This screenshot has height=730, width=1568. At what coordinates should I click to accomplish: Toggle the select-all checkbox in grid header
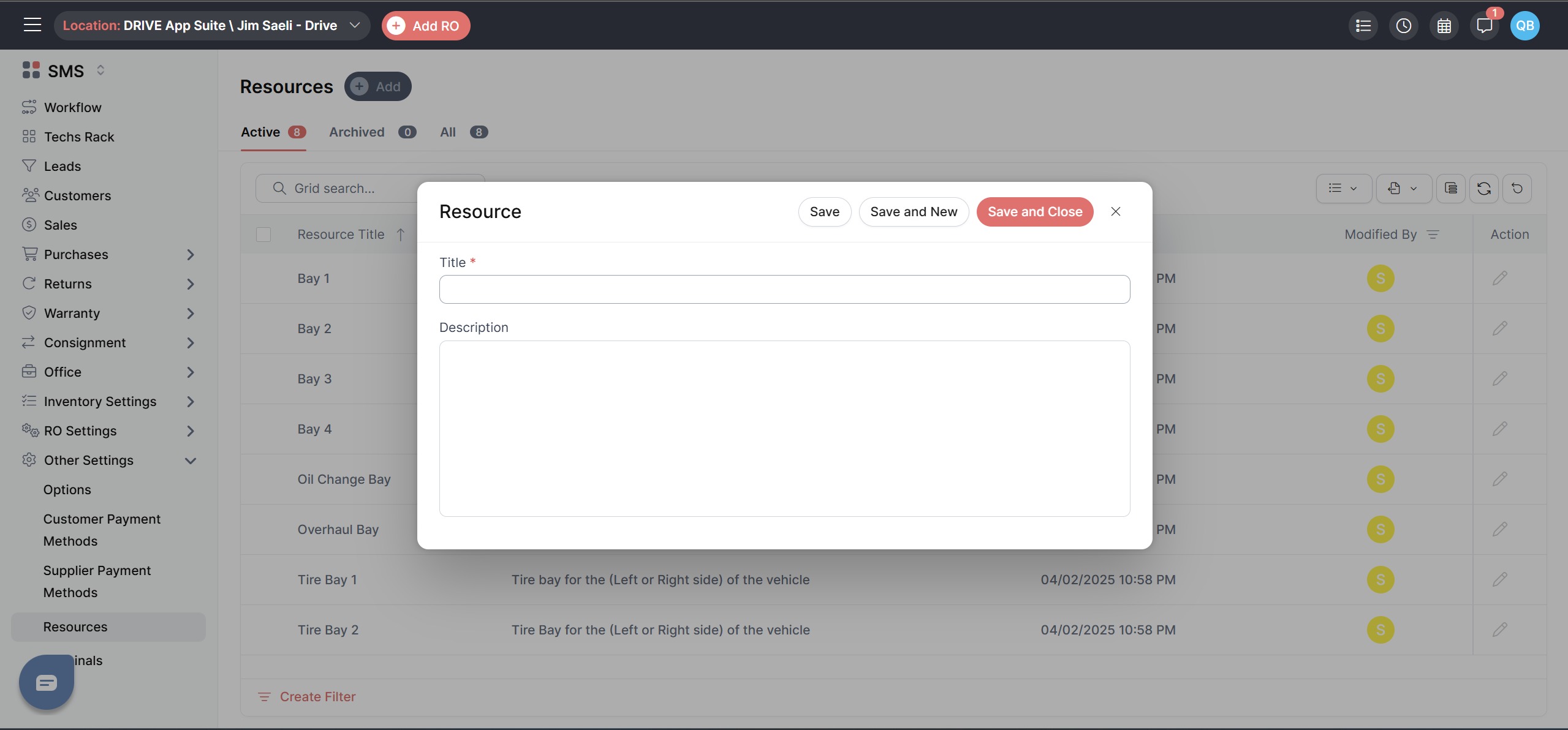point(263,235)
